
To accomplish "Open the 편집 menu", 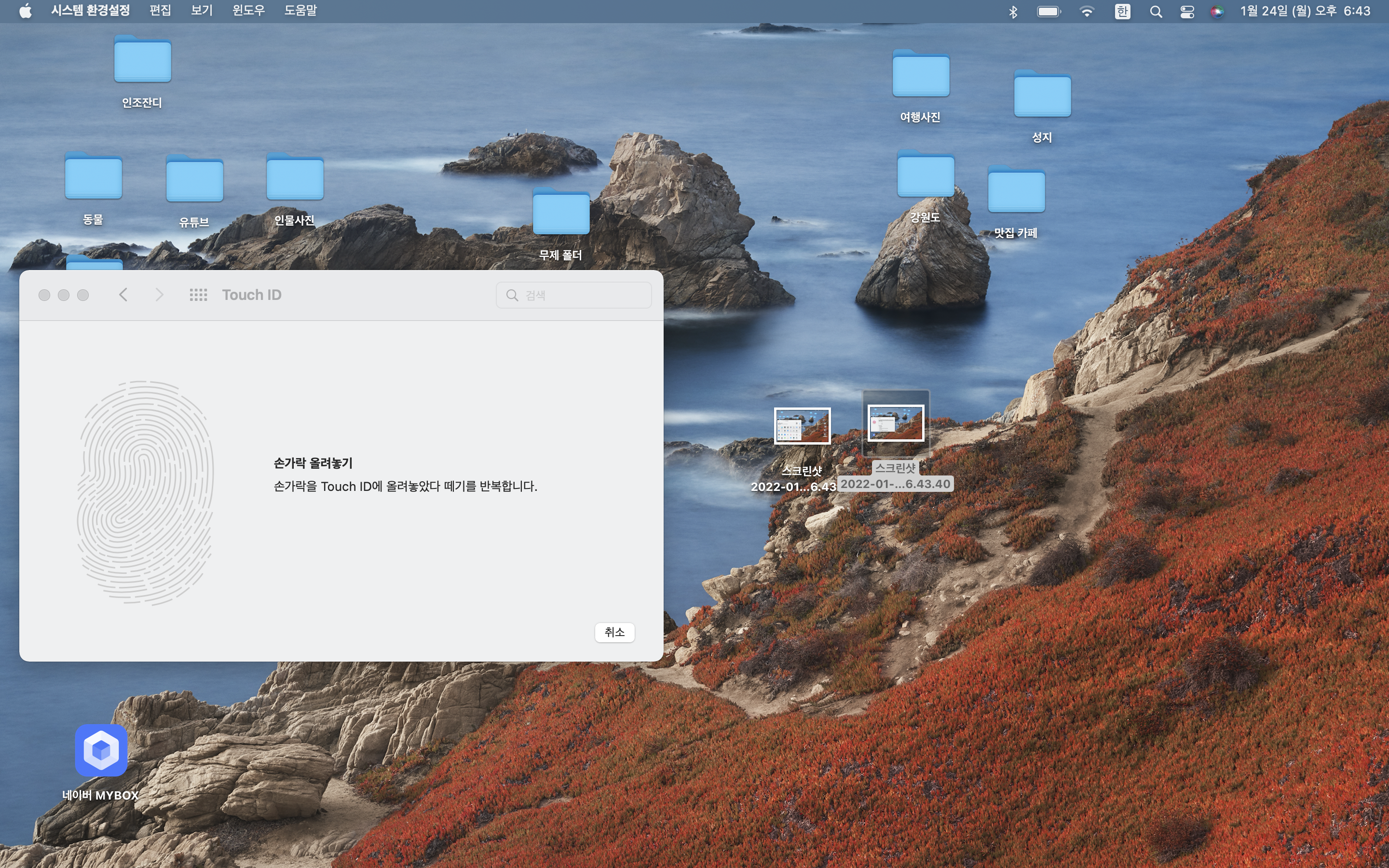I will click(x=160, y=11).
